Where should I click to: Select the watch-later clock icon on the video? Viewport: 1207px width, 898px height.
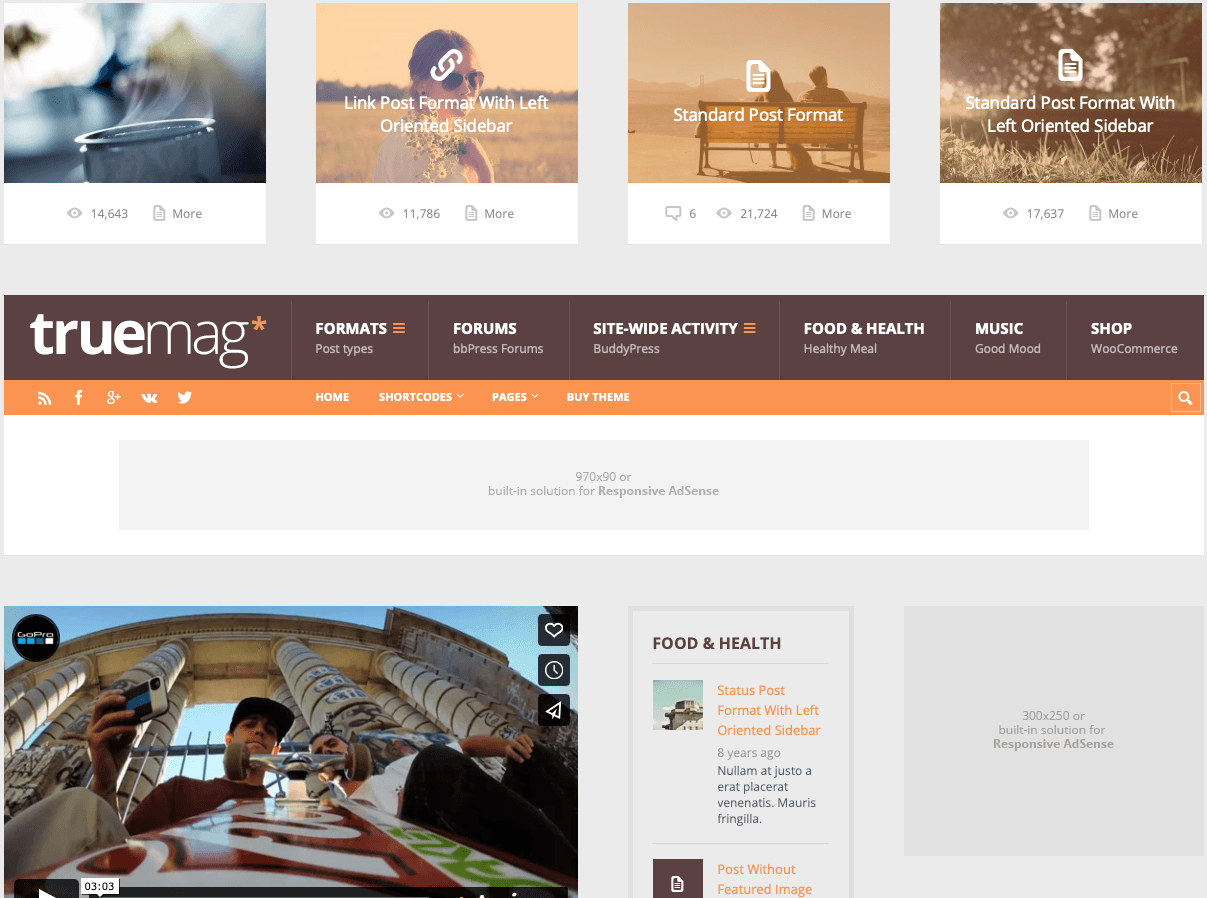pos(554,670)
